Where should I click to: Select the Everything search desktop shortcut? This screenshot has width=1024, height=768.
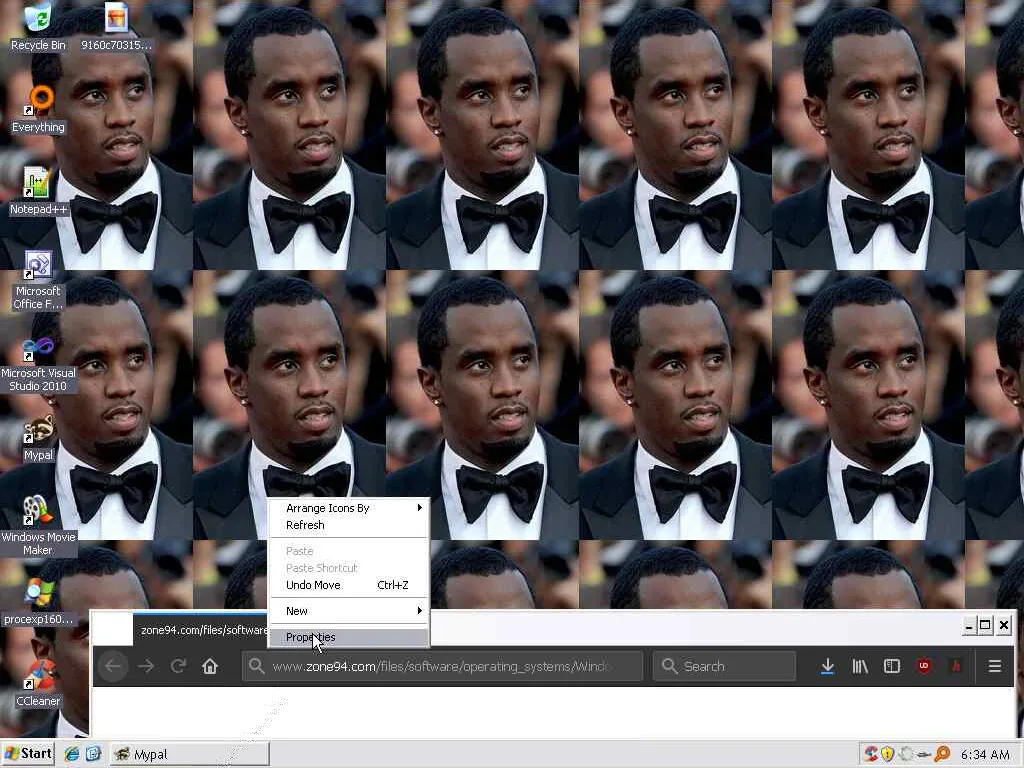pyautogui.click(x=38, y=109)
